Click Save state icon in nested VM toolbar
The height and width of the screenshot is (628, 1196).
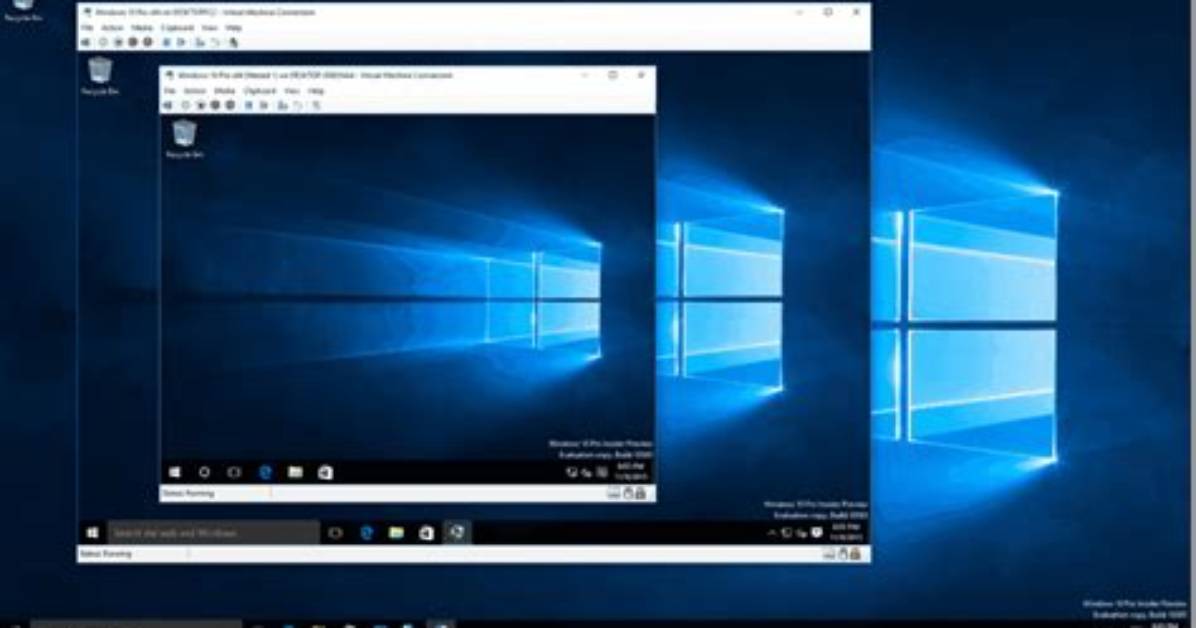click(230, 105)
